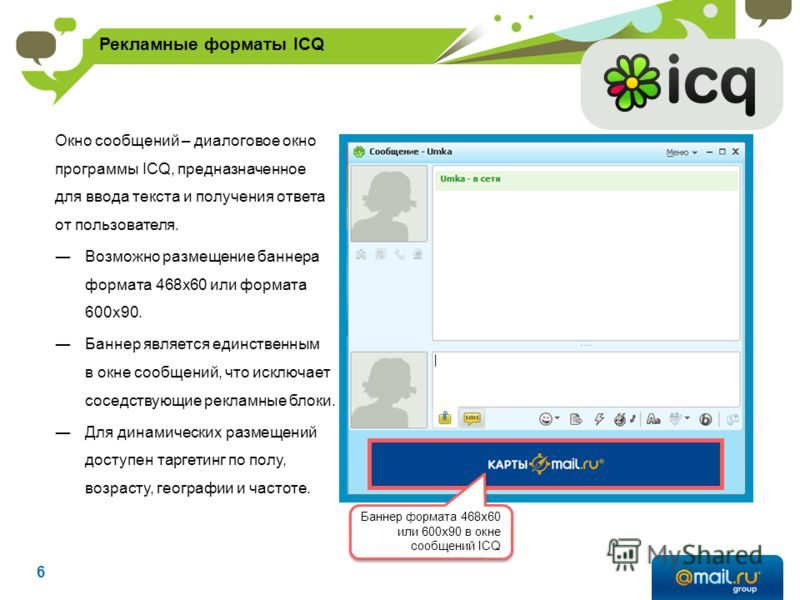The width and height of the screenshot is (800, 600).
Task: Click the first grayed icon under Umka's avatar
Action: click(361, 254)
